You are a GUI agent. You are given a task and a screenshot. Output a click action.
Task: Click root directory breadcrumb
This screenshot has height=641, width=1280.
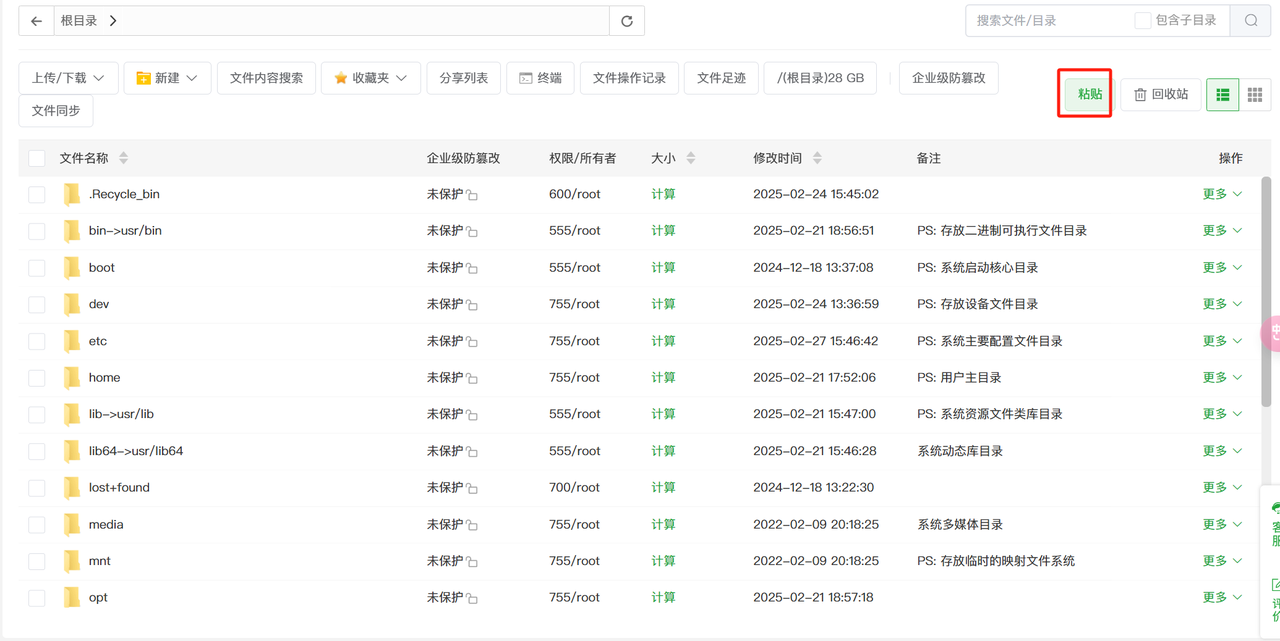tap(79, 20)
